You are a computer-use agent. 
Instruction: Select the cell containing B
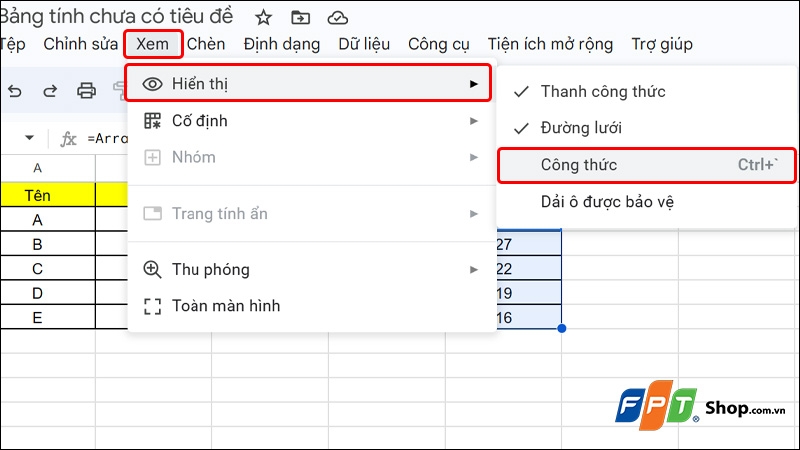pyautogui.click(x=48, y=244)
